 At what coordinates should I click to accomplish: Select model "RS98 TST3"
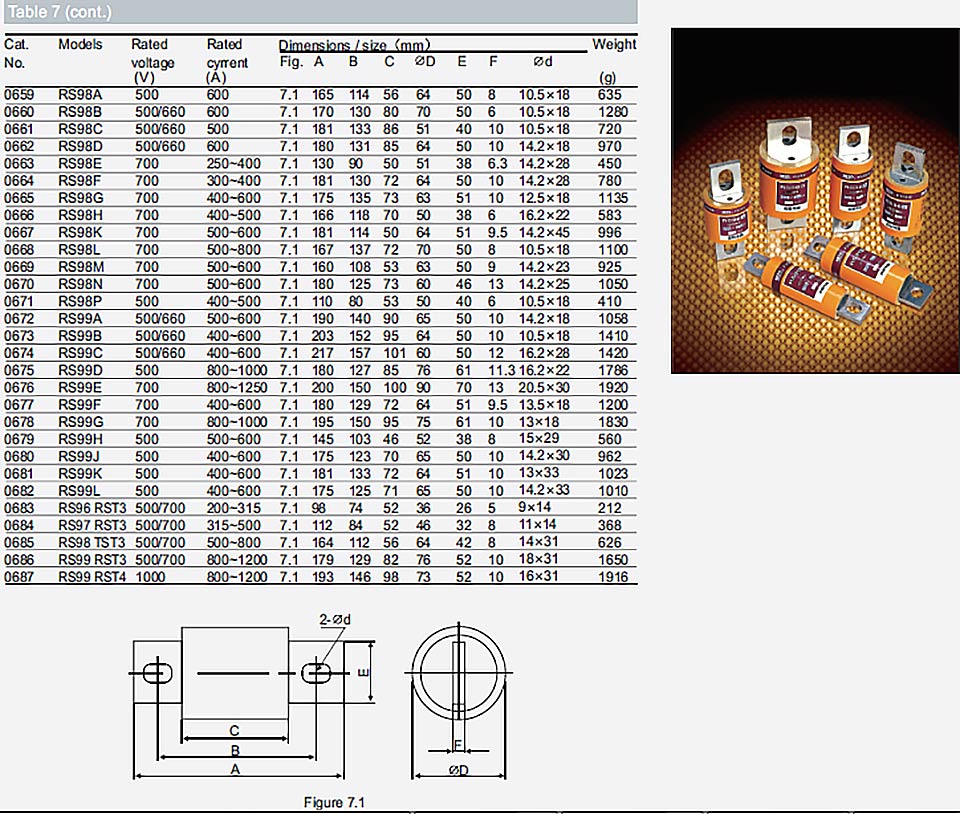click(x=92, y=542)
